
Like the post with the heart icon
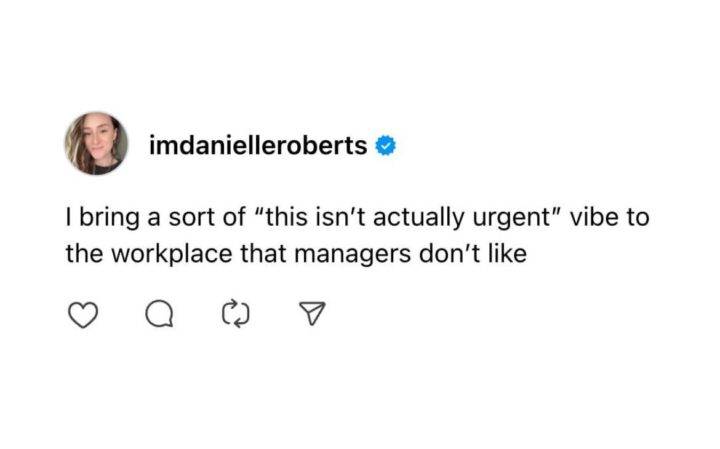click(x=83, y=314)
